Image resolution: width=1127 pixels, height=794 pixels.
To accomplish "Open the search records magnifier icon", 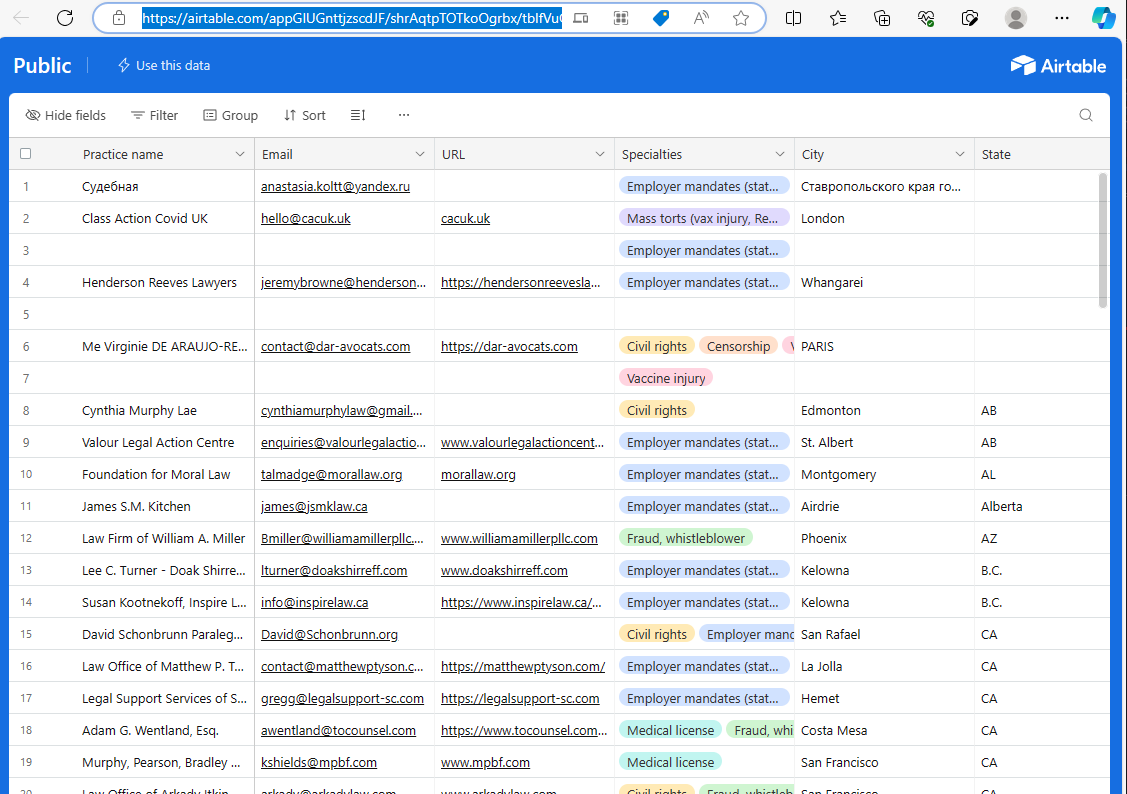I will (1086, 115).
